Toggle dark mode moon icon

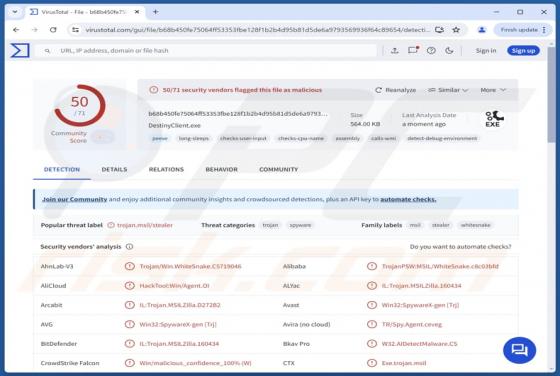pyautogui.click(x=449, y=51)
